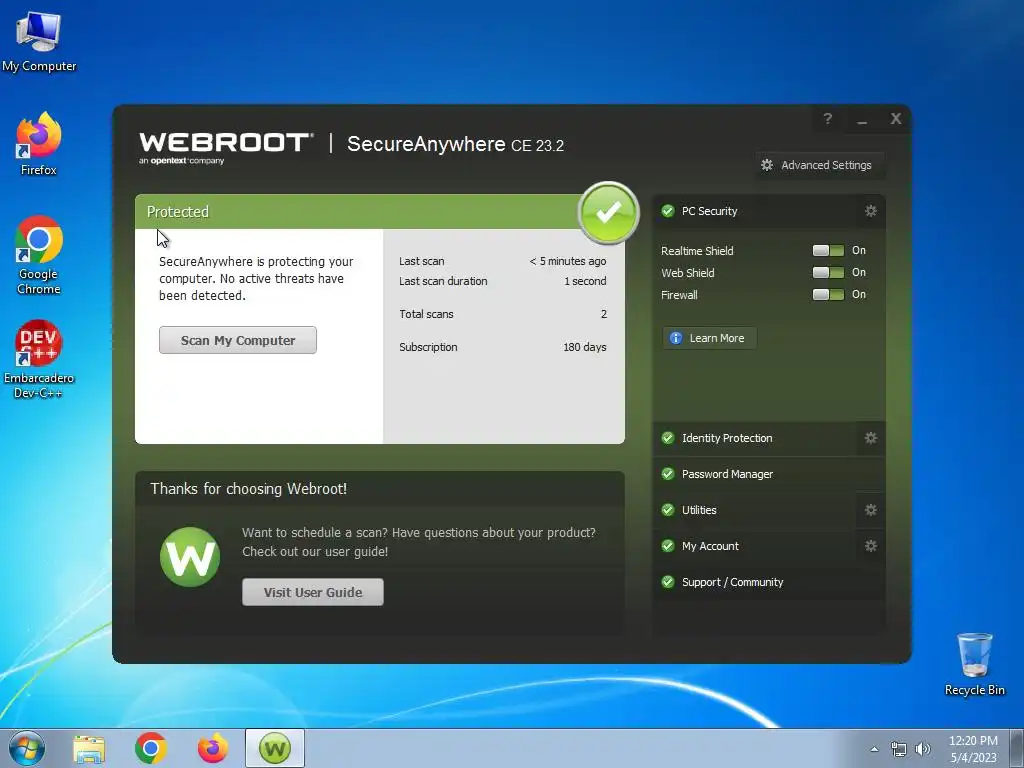Screen dimensions: 1024x768
Task: Click the 'Thanks for choosing Webroot!' heading
Action: click(248, 488)
